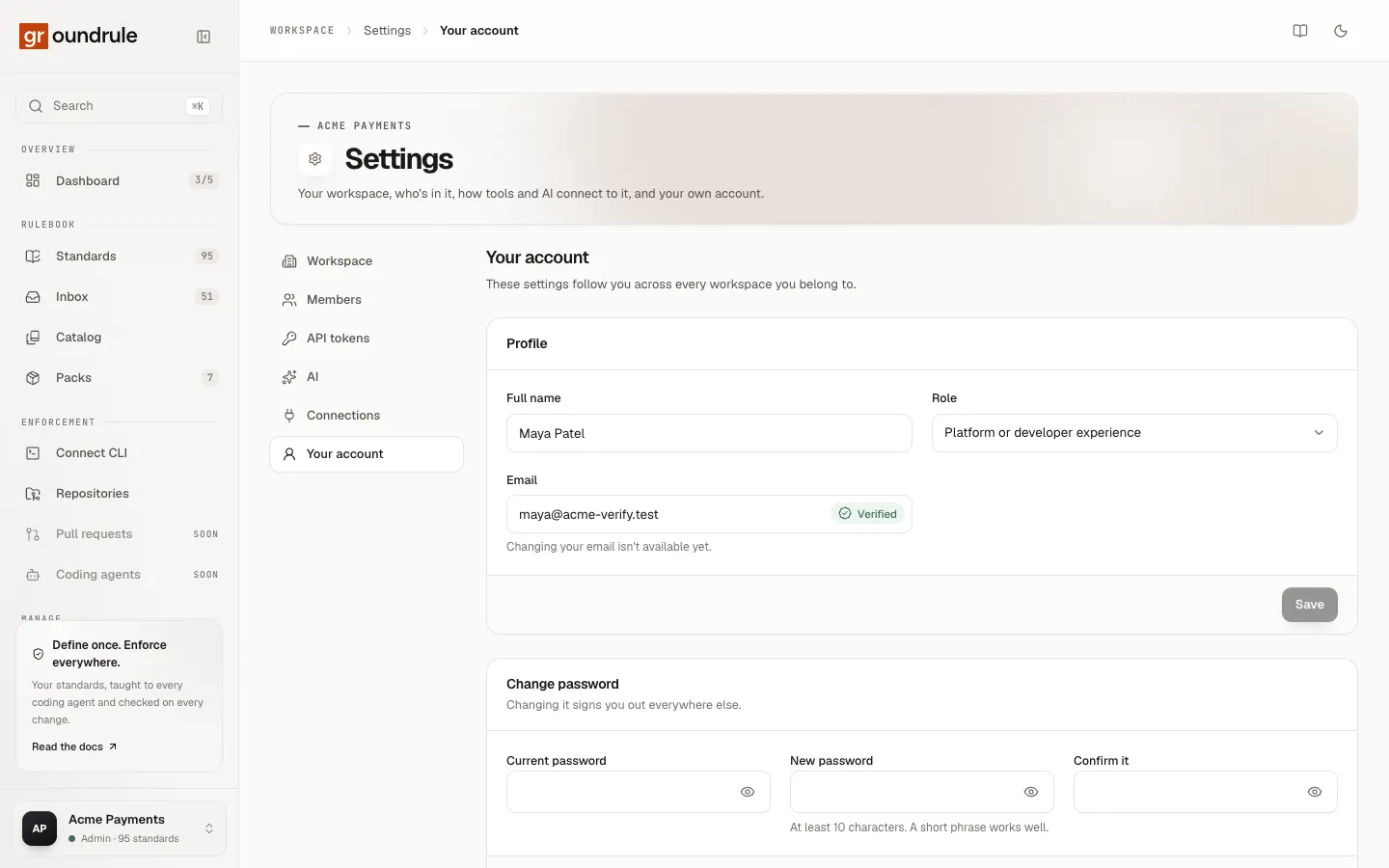The height and width of the screenshot is (868, 1389).
Task: Click the Inbox count badge 51
Action: pyautogui.click(x=206, y=296)
